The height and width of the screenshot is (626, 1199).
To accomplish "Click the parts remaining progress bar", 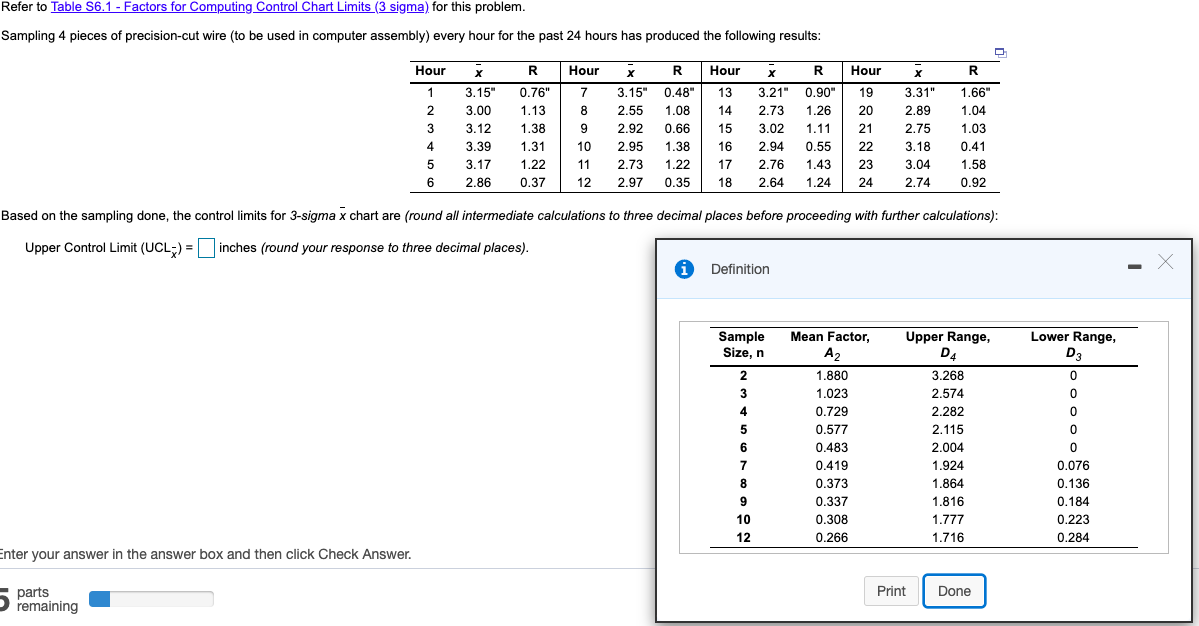I will click(x=151, y=599).
